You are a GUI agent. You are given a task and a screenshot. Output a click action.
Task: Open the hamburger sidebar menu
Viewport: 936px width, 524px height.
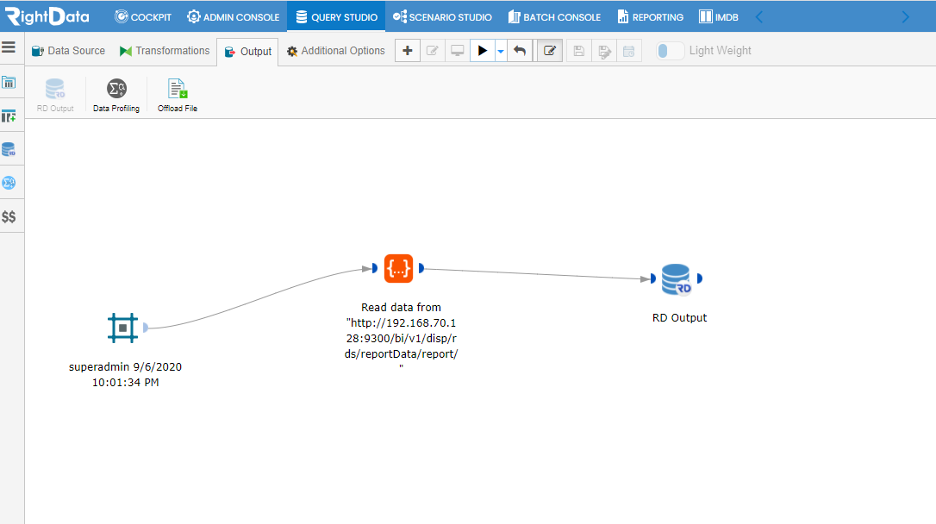tap(9, 47)
